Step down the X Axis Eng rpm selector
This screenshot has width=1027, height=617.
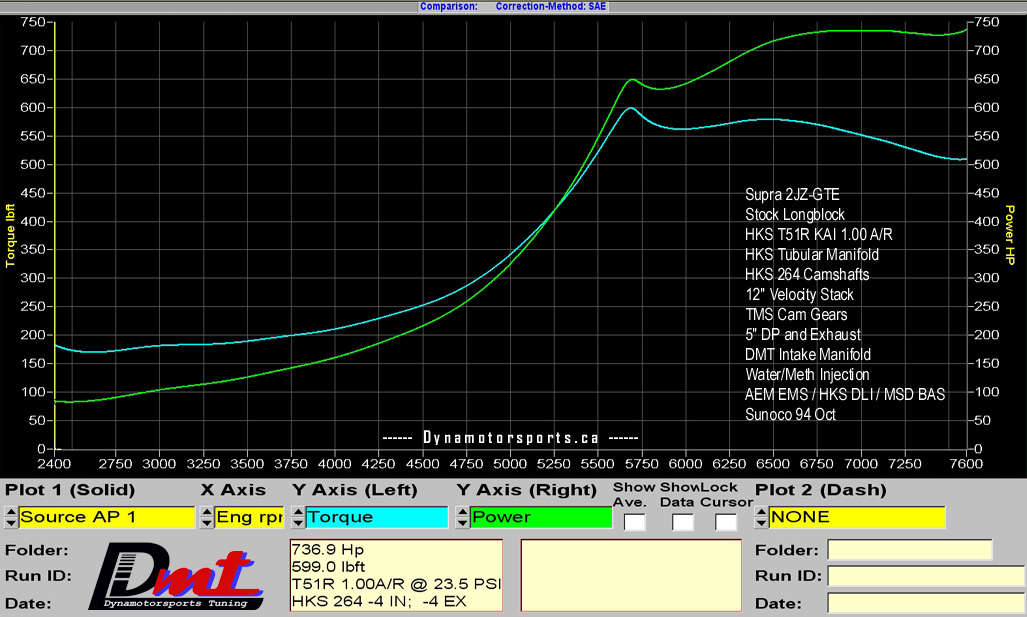[207, 523]
